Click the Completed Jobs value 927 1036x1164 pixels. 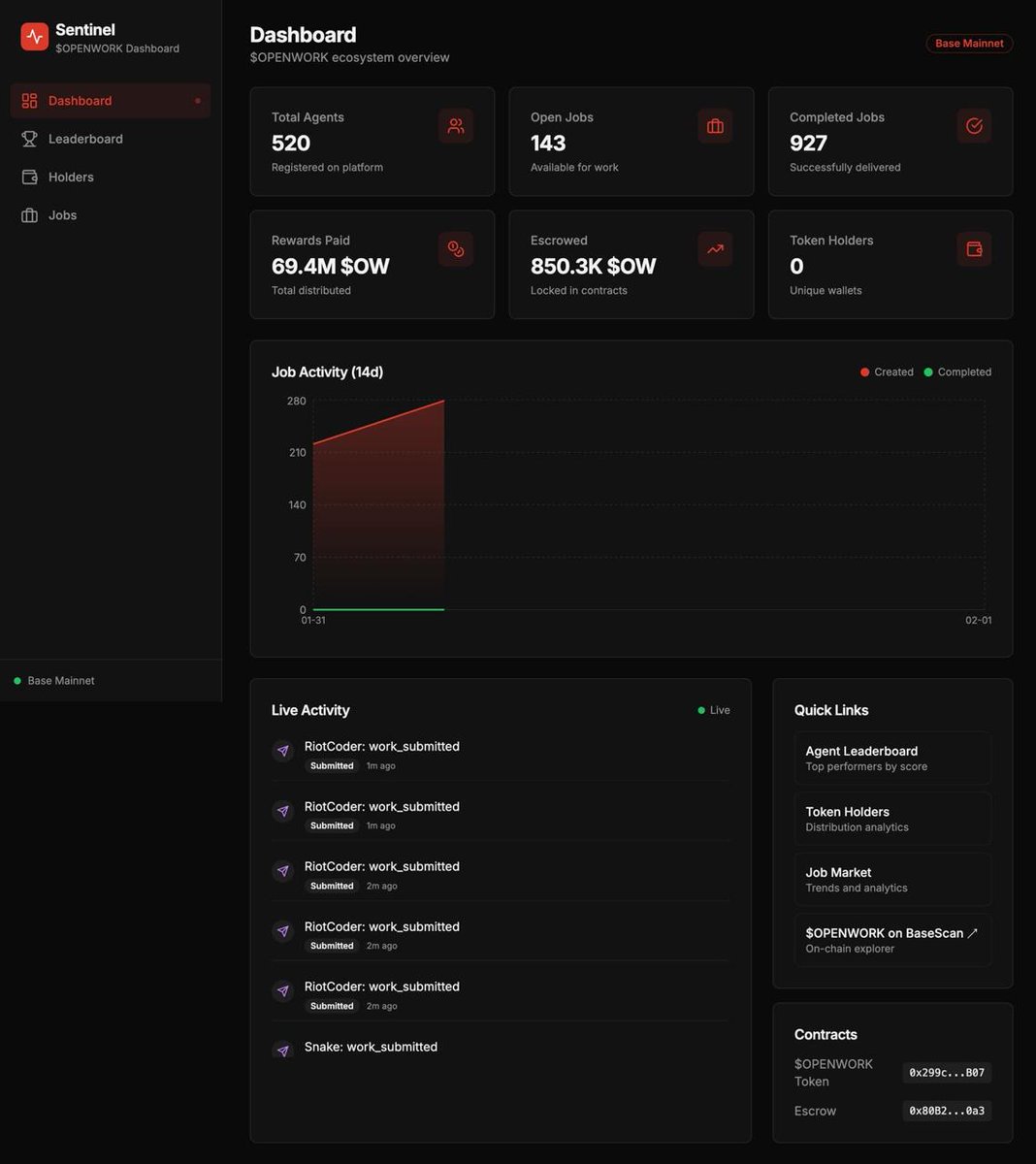[808, 144]
